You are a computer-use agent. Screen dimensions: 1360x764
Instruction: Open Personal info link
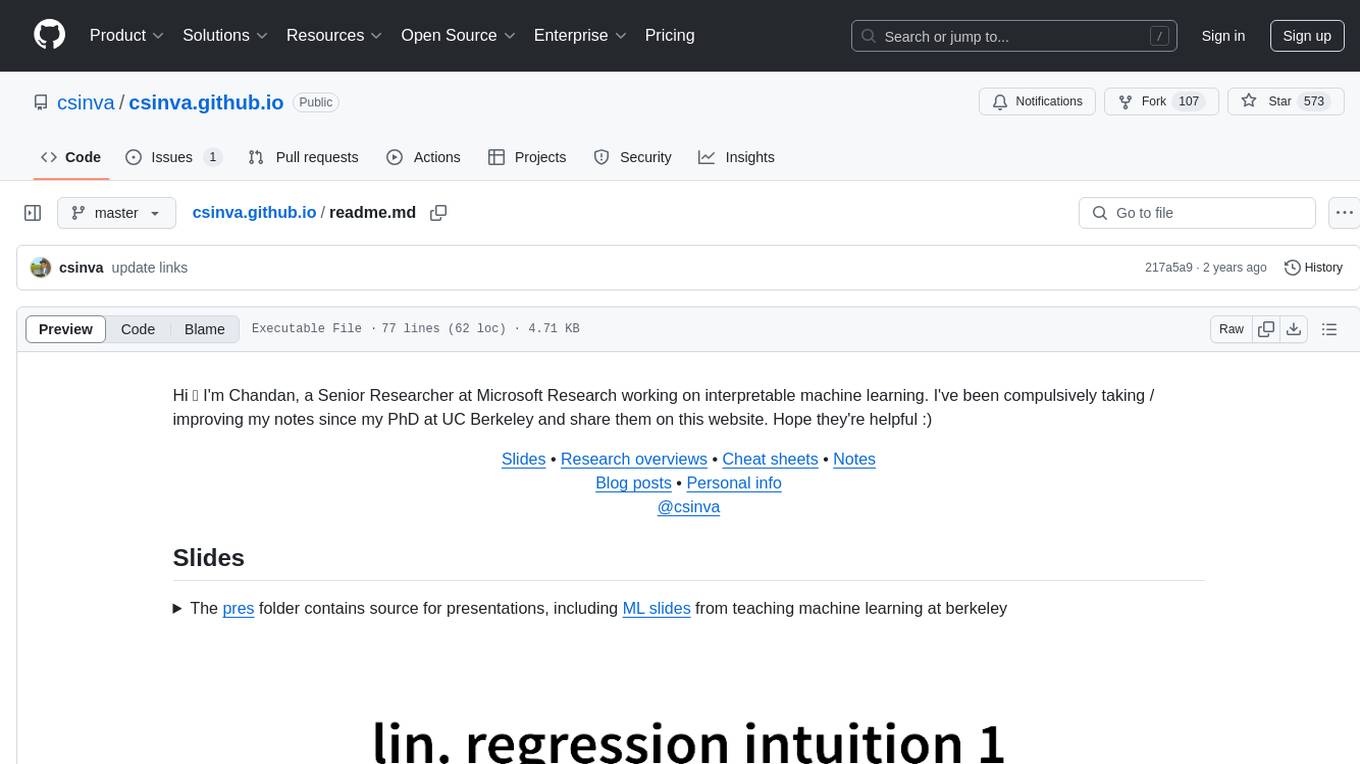(734, 483)
